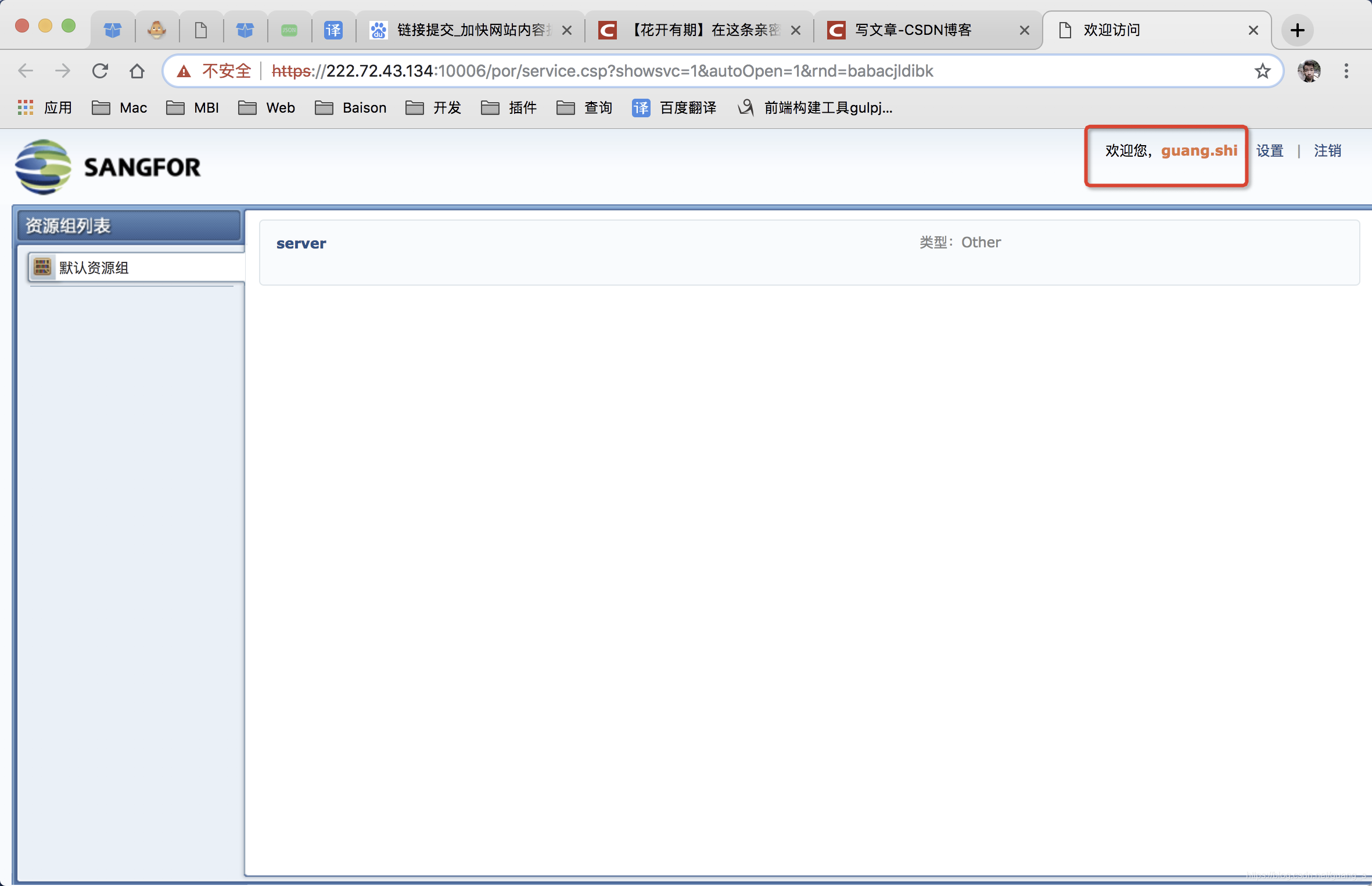Click the 注销 logout link
Viewport: 1372px width, 886px height.
1327,151
